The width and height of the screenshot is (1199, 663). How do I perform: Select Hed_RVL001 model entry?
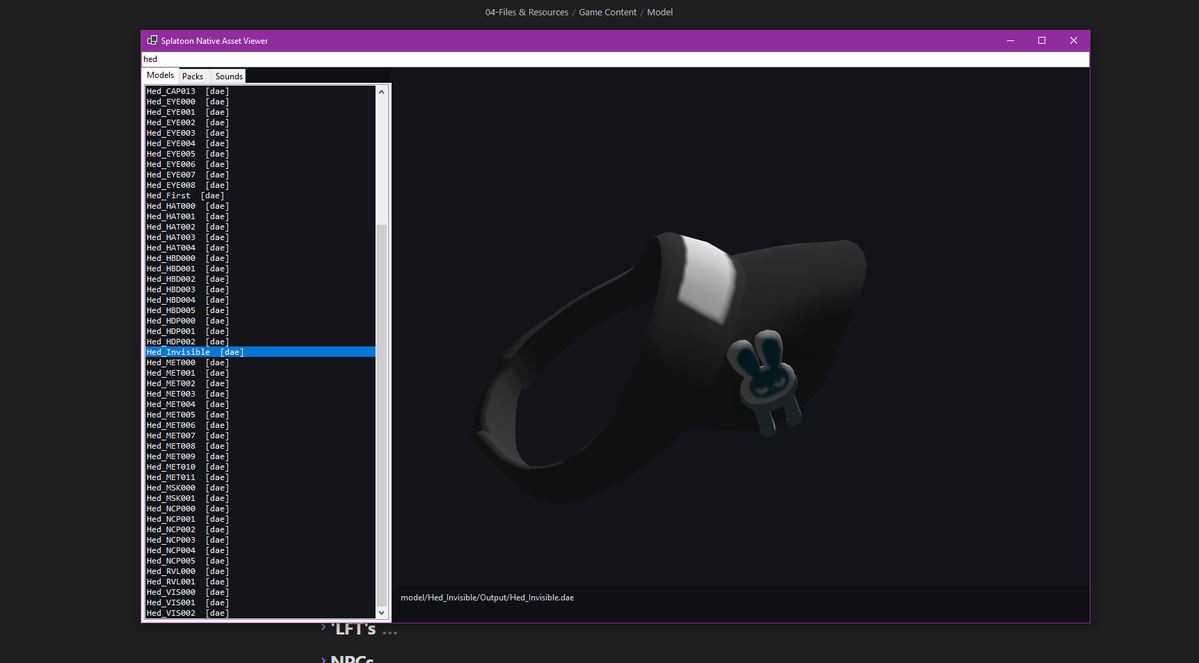(x=260, y=582)
